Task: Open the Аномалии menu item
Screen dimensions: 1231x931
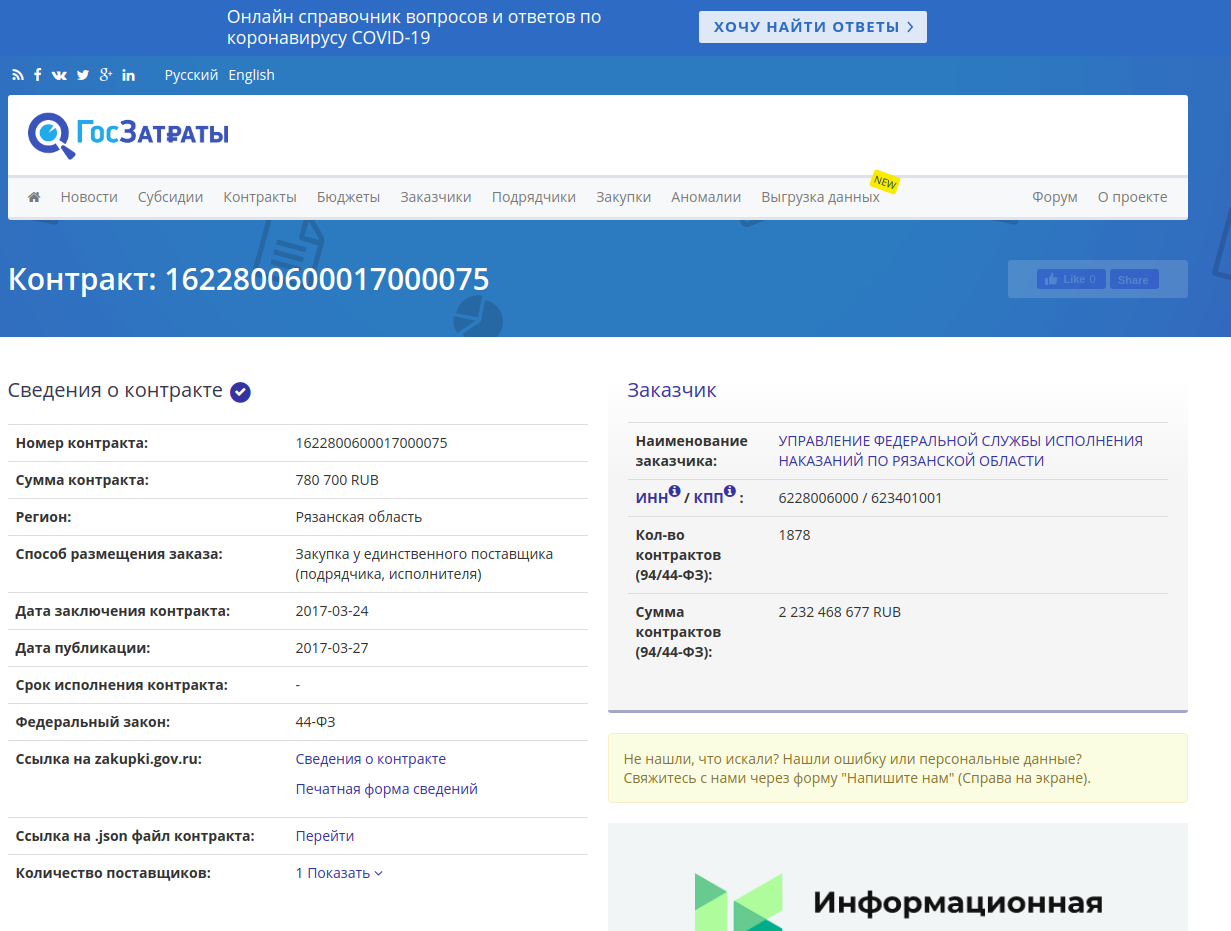Action: tap(706, 197)
